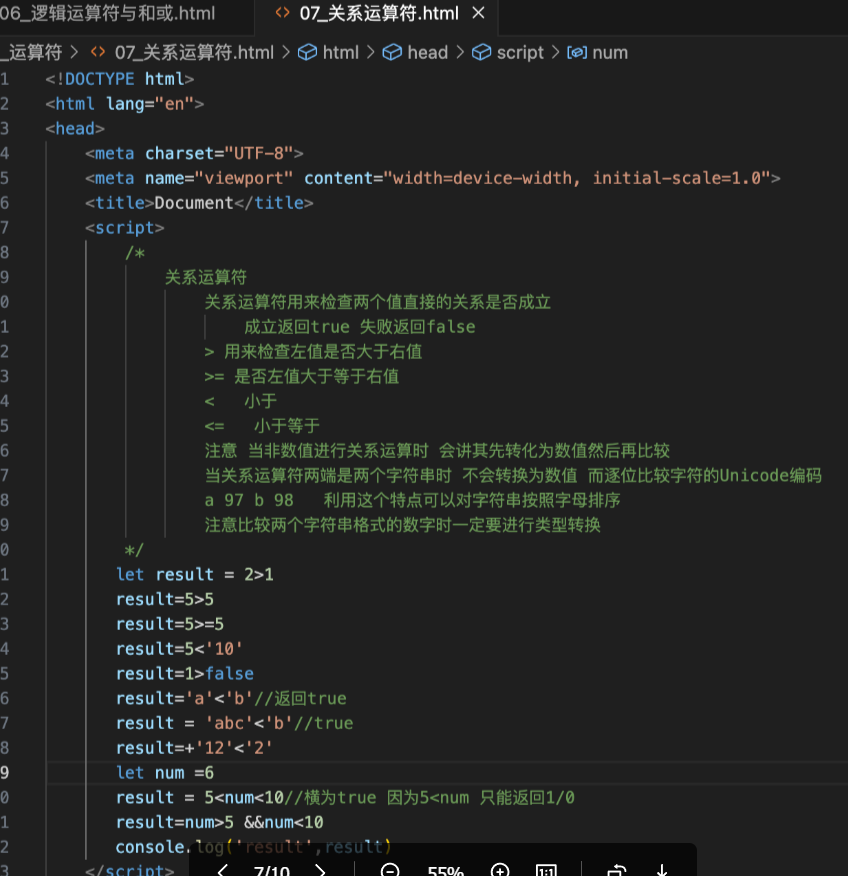Click the result=1>false line
Viewport: 848px width, 876px height.
pyautogui.click(x=185, y=673)
